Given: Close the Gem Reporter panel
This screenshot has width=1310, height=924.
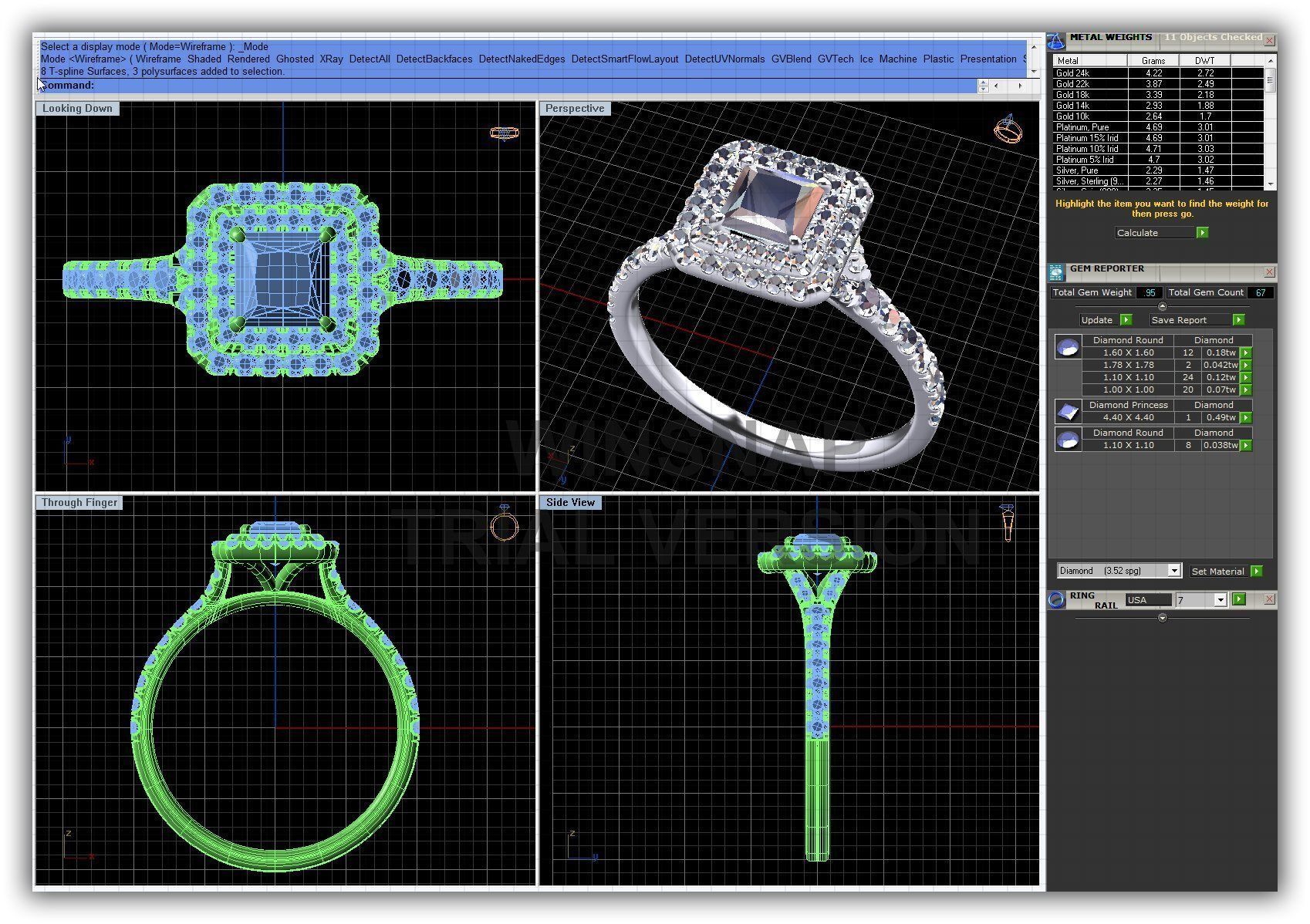Looking at the screenshot, I should click(1269, 271).
